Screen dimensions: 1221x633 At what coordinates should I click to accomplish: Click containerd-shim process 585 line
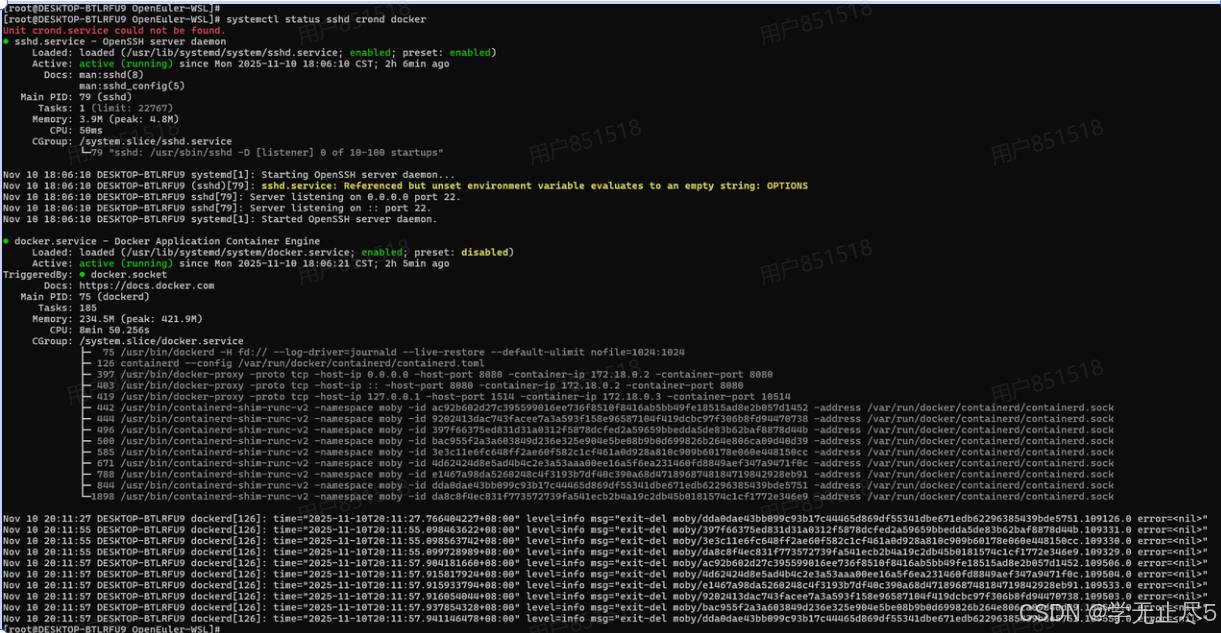pyautogui.click(x=599, y=452)
